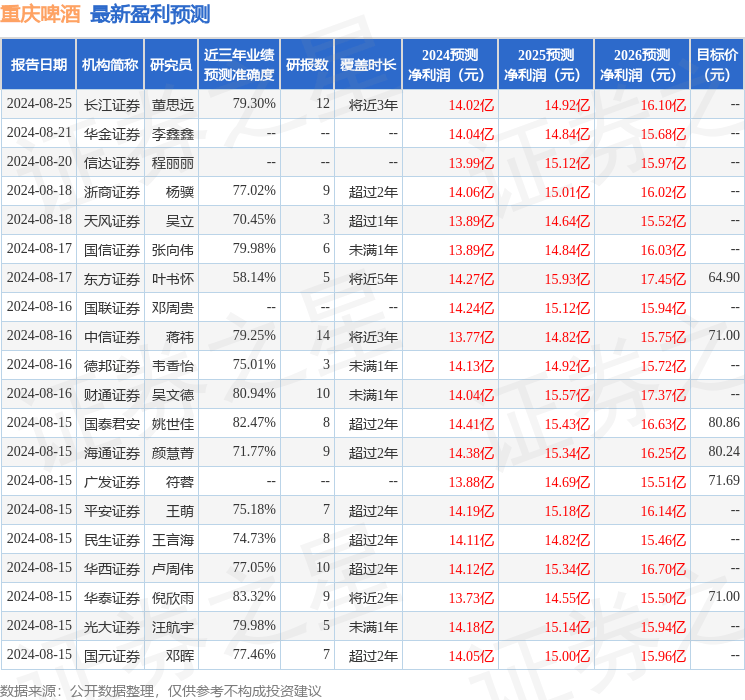This screenshot has height=700, width=745.
Task: Click 2025 profit forecast 15.93亿
Action: coord(567,279)
